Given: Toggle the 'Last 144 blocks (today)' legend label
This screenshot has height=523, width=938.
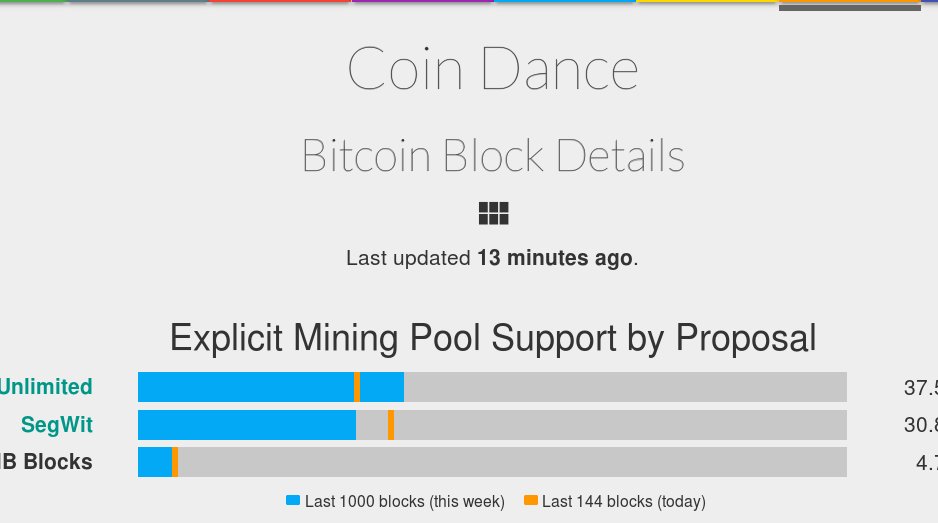Looking at the screenshot, I should [x=623, y=501].
